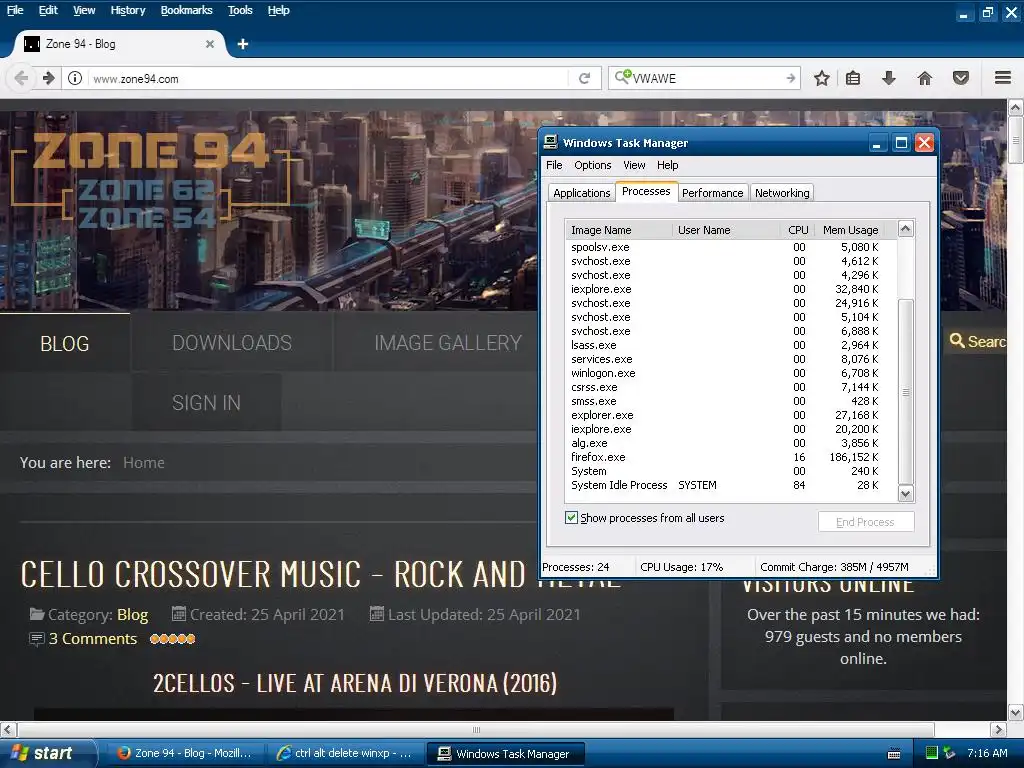Open Firefox Bookmarks menu
The height and width of the screenshot is (768, 1024).
187,10
